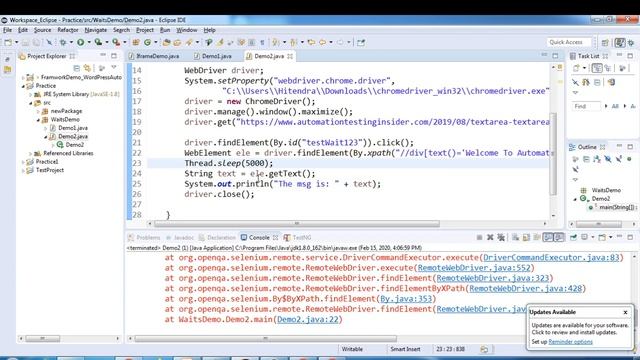The height and width of the screenshot is (360, 640).
Task: Click the Terminate icon in the Console toolbar
Action: pyautogui.click(x=479, y=237)
